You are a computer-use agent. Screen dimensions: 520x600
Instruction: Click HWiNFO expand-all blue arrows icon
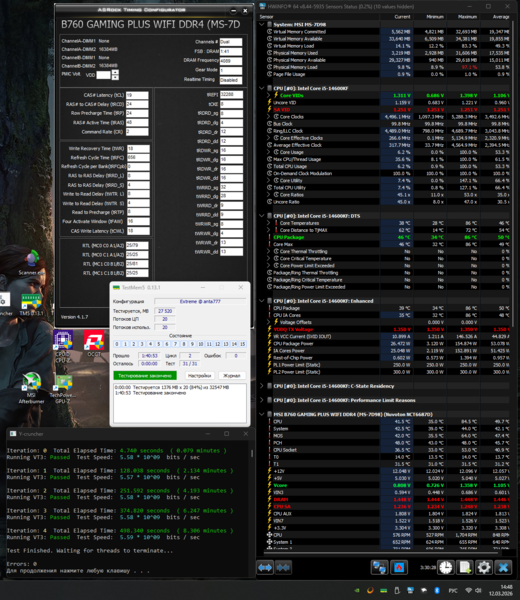coord(265,567)
